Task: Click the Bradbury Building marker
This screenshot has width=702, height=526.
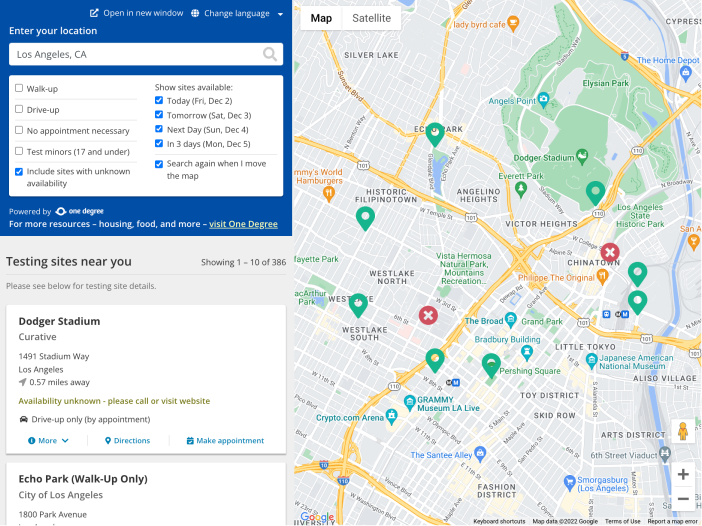Action: [x=527, y=353]
